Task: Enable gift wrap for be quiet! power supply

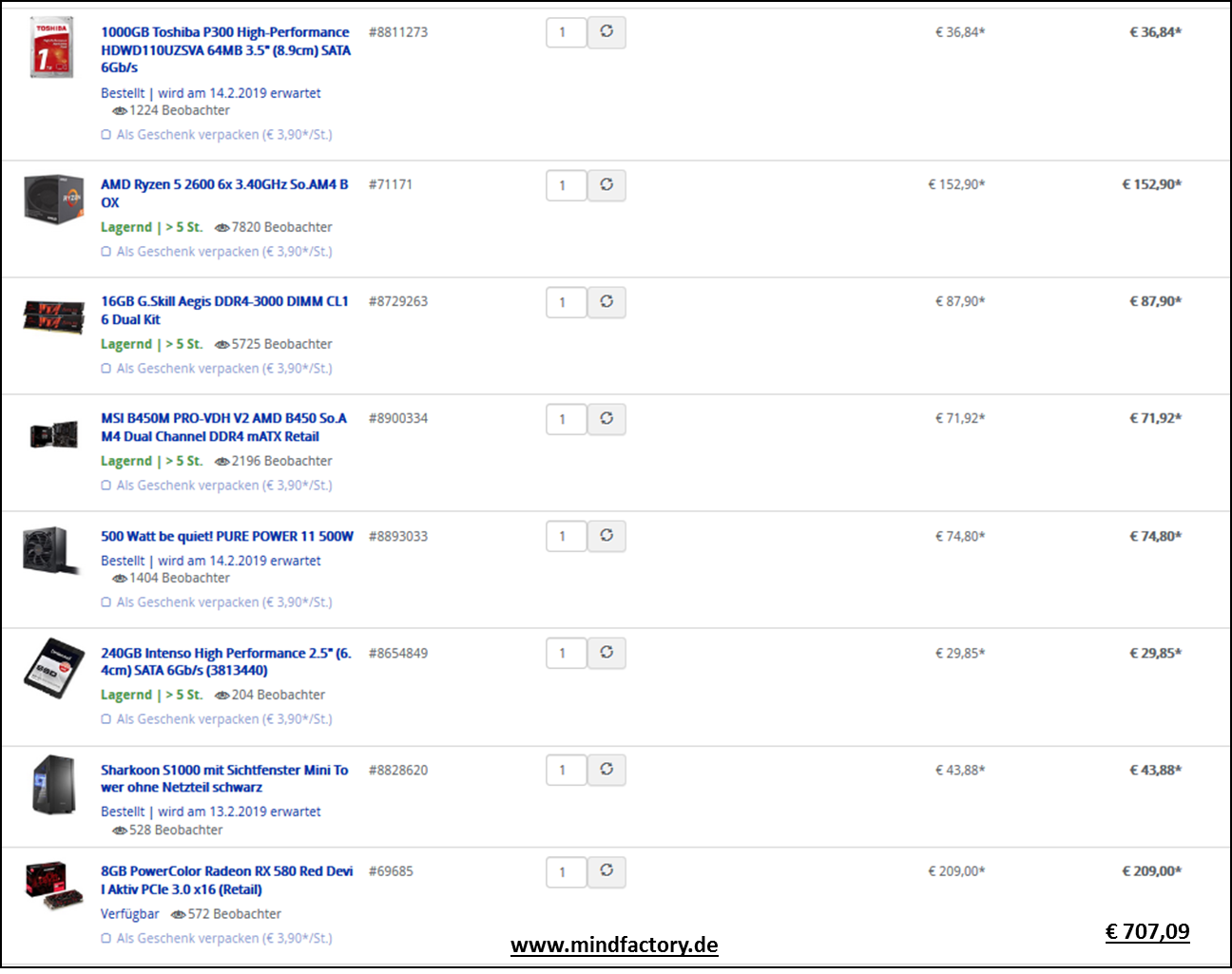Action: tap(106, 602)
